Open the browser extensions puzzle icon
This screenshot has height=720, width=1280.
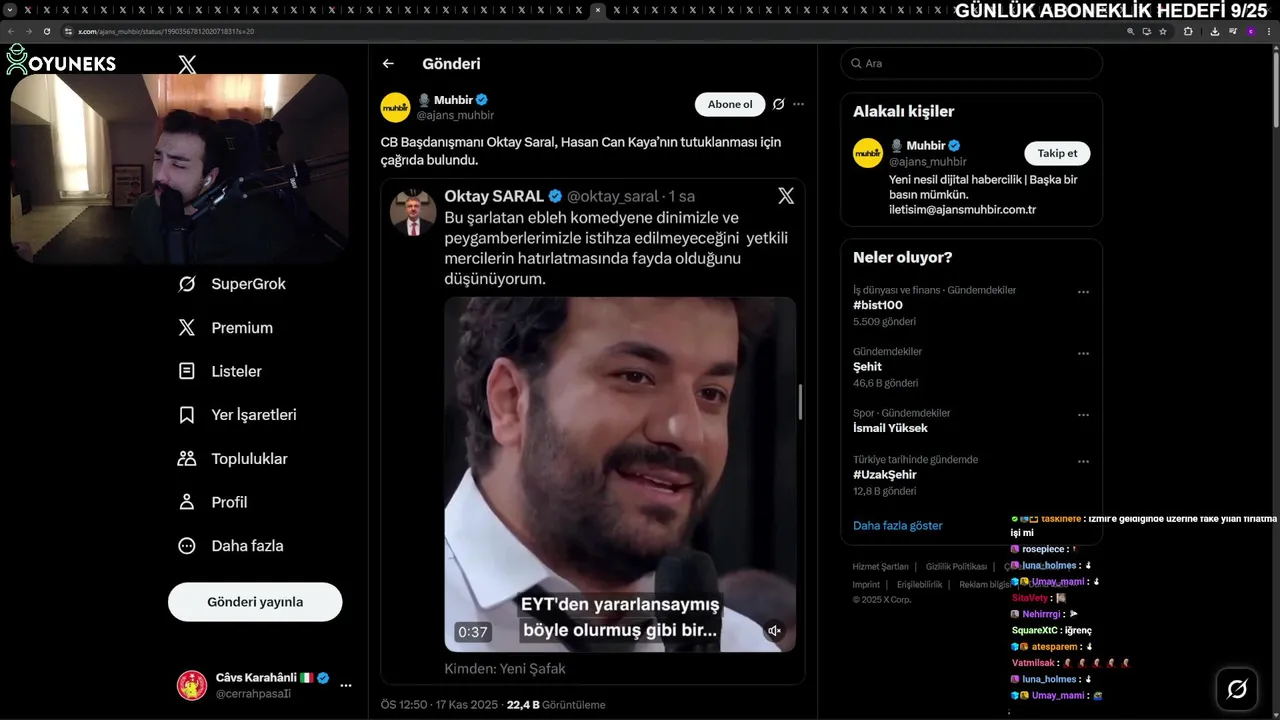[1188, 31]
